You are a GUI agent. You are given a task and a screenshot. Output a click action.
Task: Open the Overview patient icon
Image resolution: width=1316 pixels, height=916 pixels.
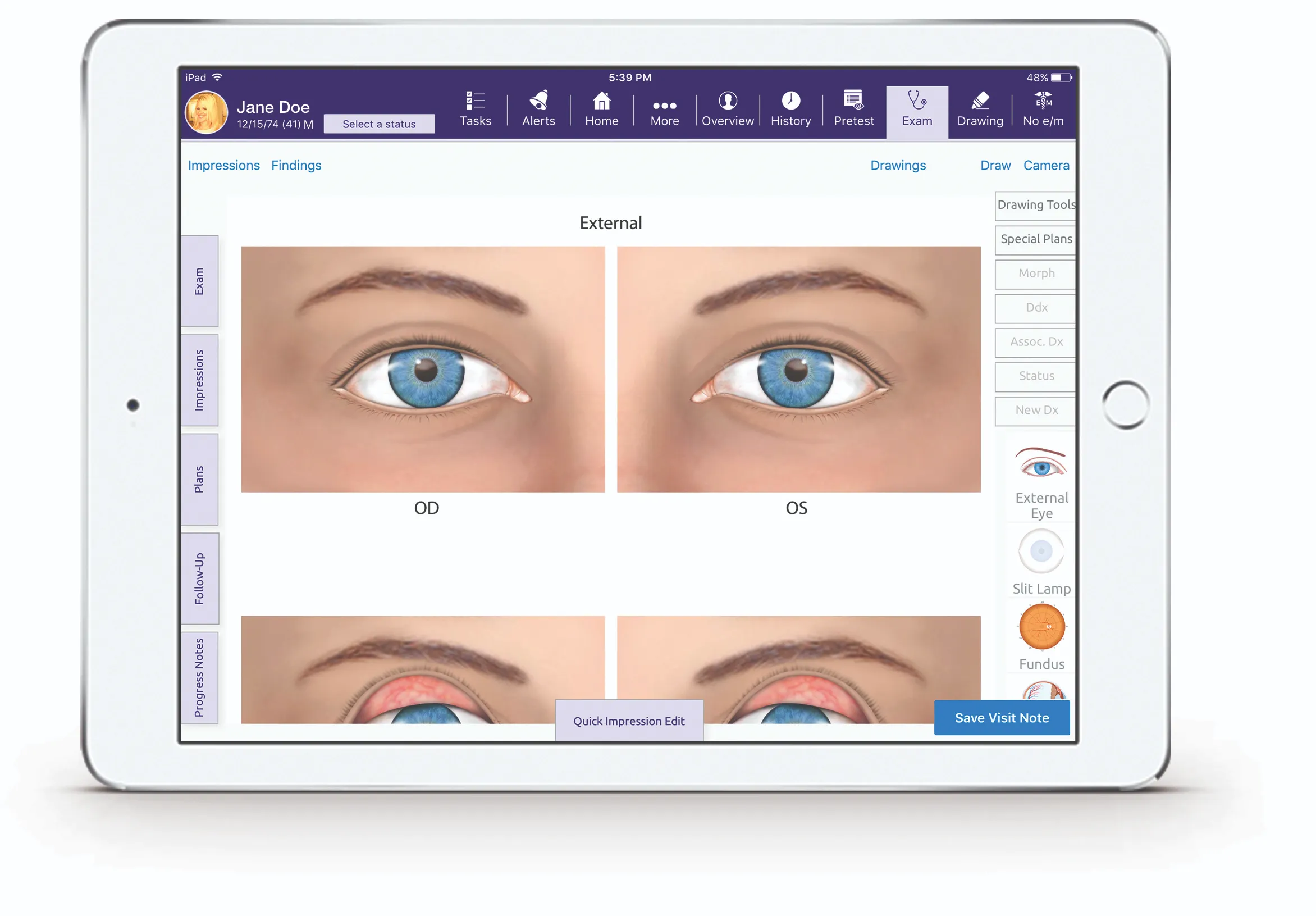pyautogui.click(x=727, y=109)
